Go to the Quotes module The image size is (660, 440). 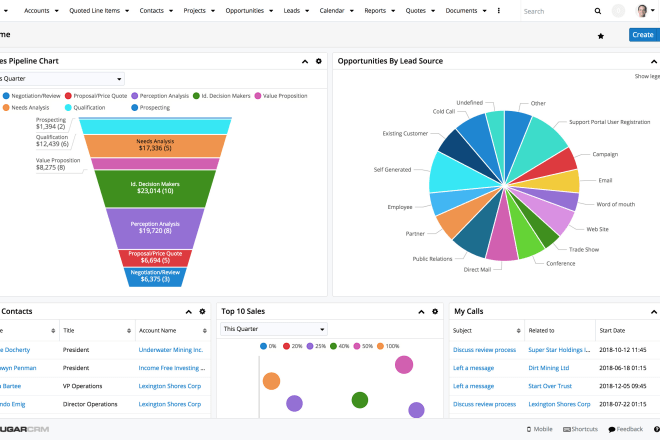tap(415, 11)
